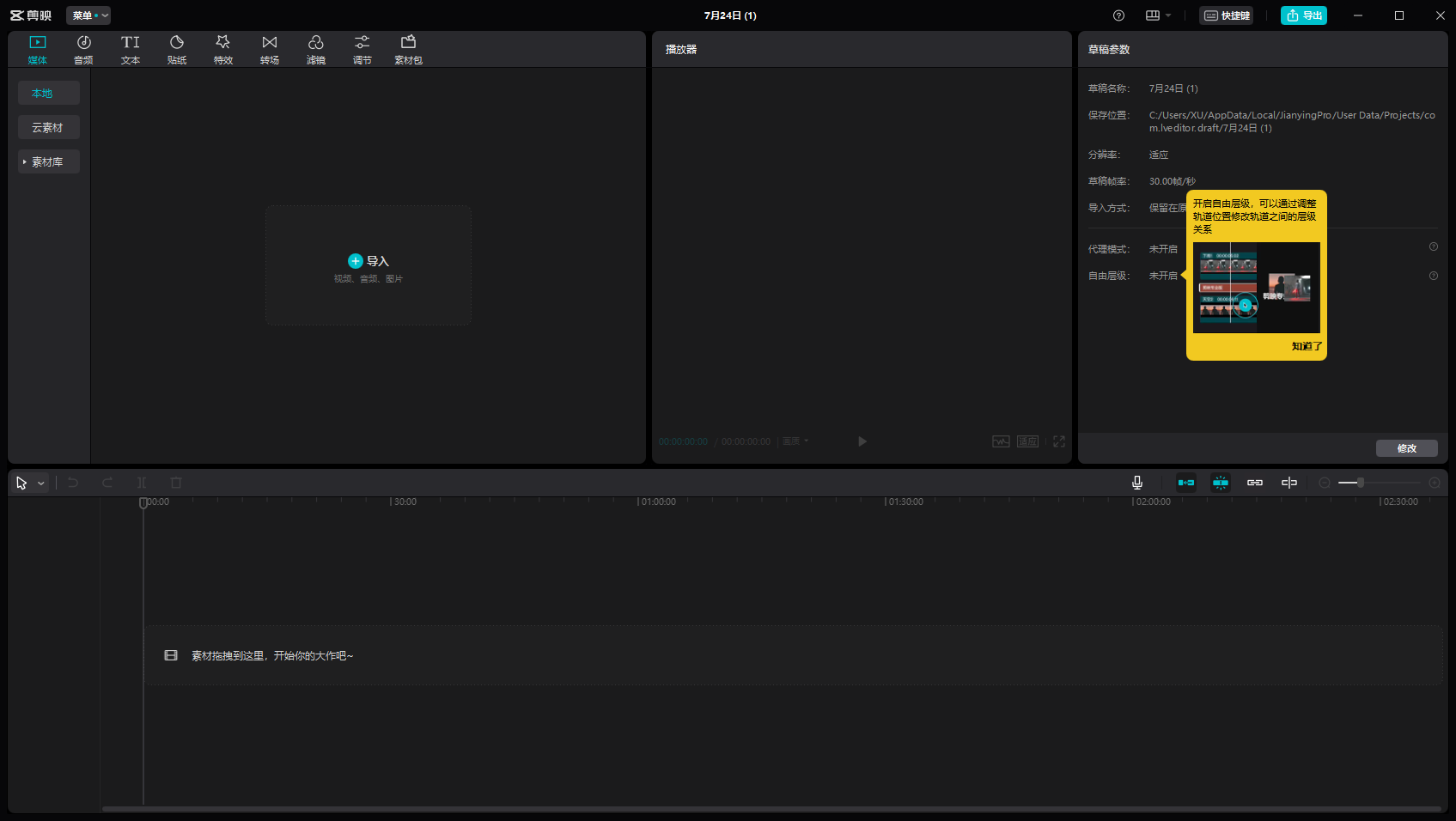This screenshot has width=1456, height=821.
Task: Dismiss the tooltip with 知道了
Action: click(1307, 346)
